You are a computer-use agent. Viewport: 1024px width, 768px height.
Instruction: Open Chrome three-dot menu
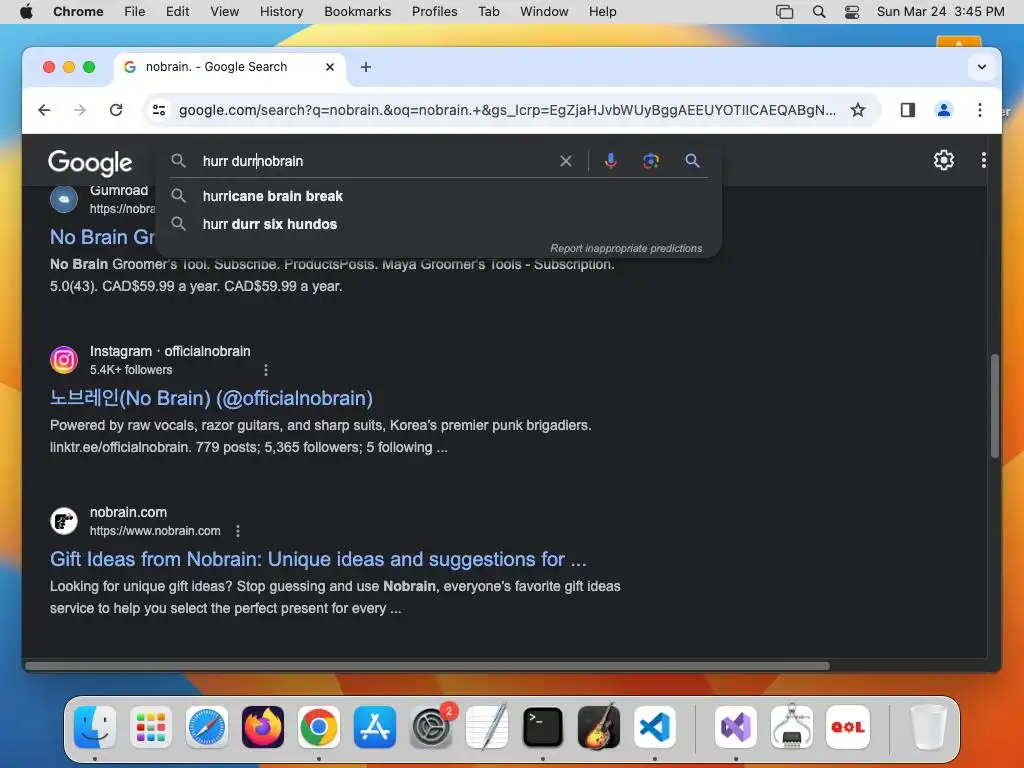click(979, 110)
